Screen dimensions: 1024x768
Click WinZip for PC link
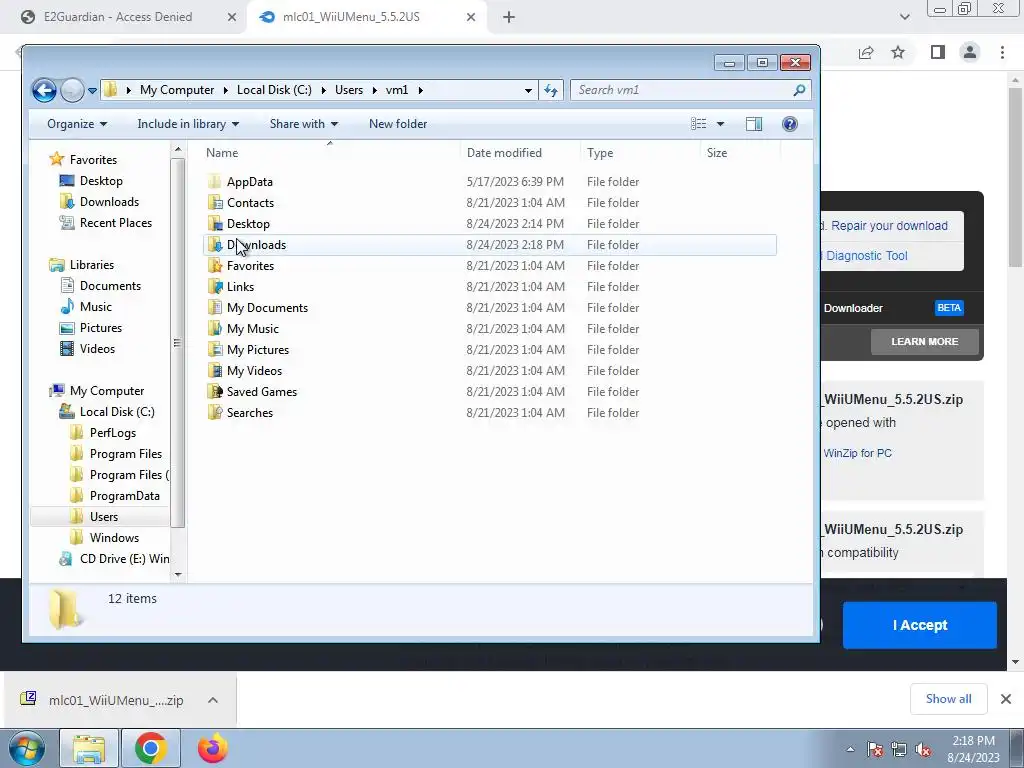tap(857, 453)
